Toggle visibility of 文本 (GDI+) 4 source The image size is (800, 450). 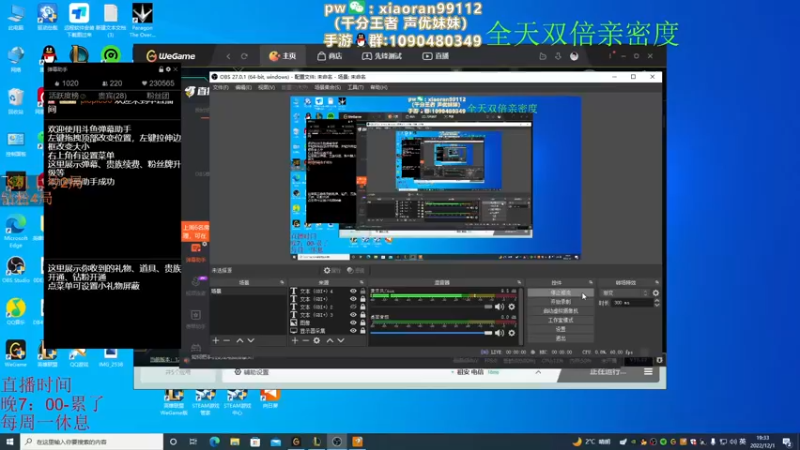click(x=353, y=291)
